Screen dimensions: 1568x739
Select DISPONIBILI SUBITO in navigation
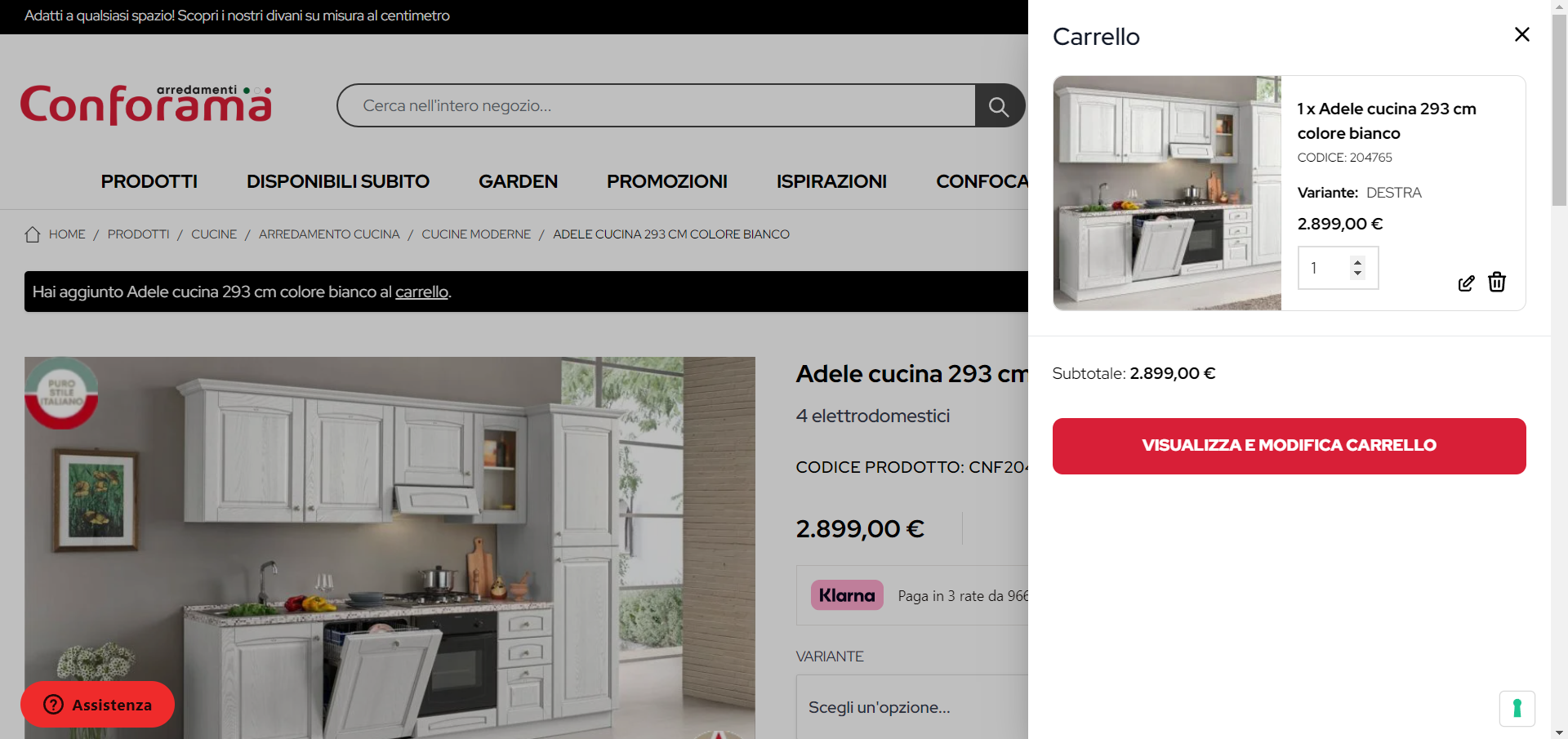click(338, 181)
